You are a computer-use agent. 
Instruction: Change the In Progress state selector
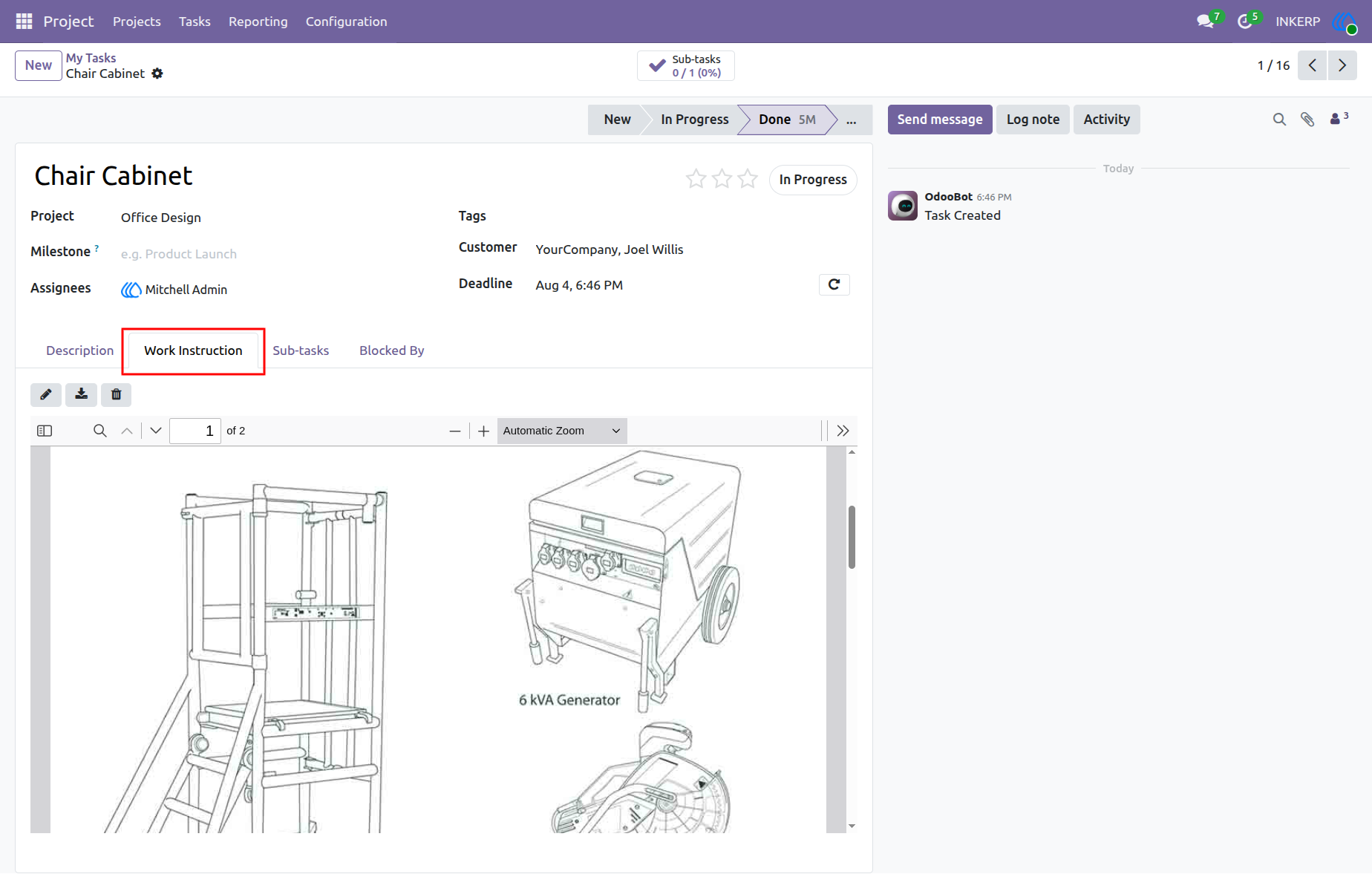point(813,180)
